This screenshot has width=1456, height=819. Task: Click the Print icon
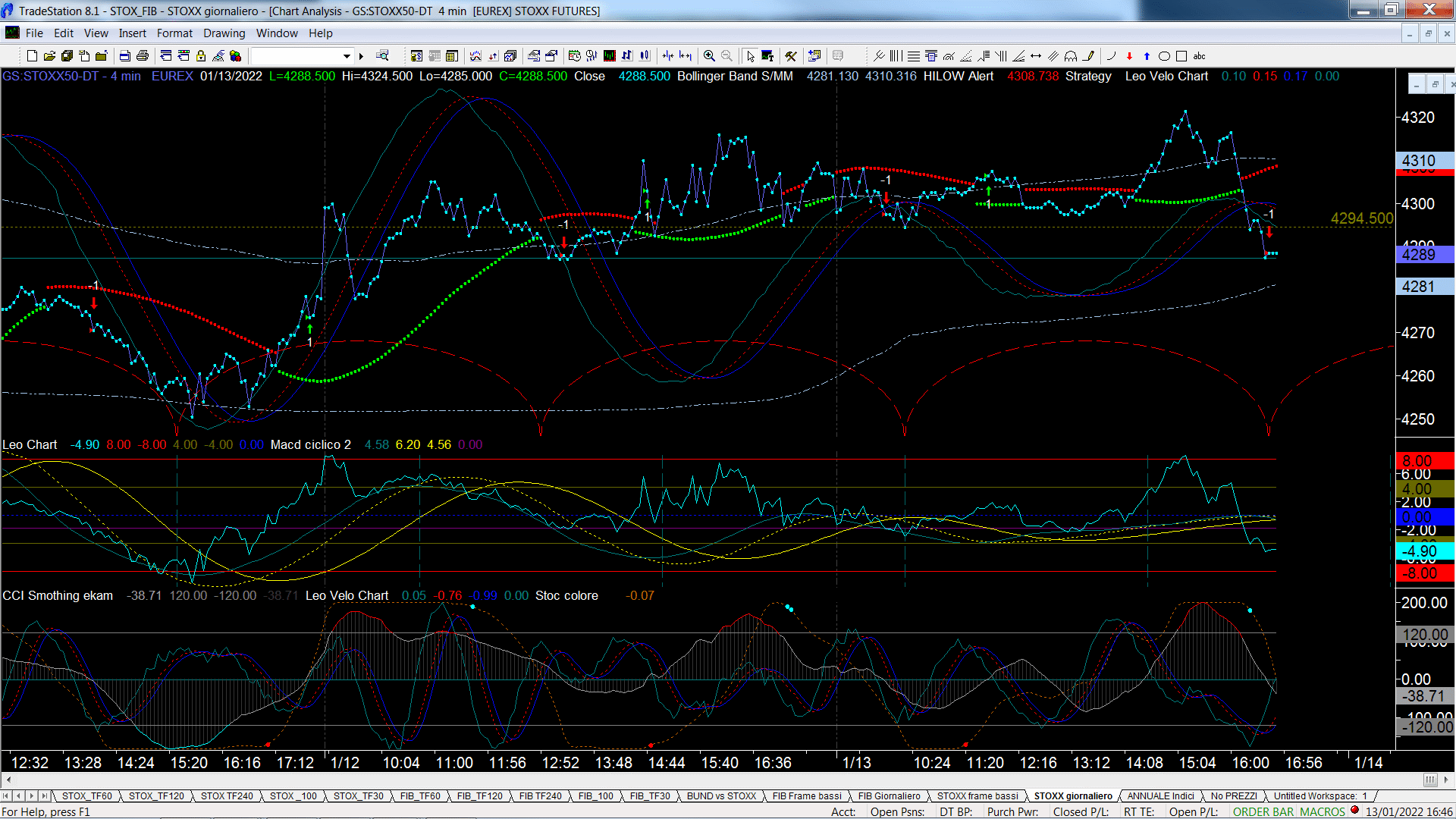pyautogui.click(x=142, y=55)
